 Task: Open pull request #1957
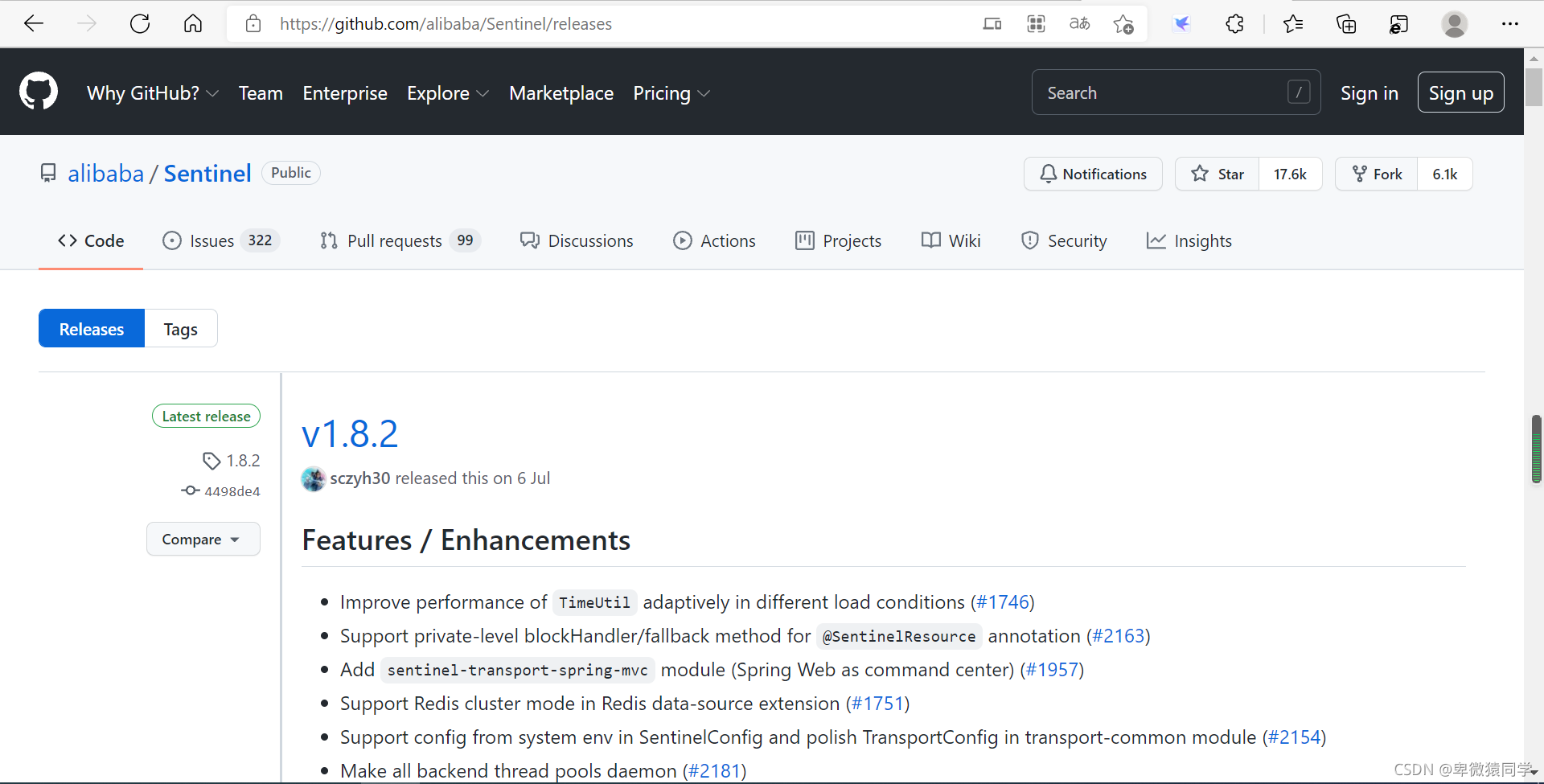1052,669
